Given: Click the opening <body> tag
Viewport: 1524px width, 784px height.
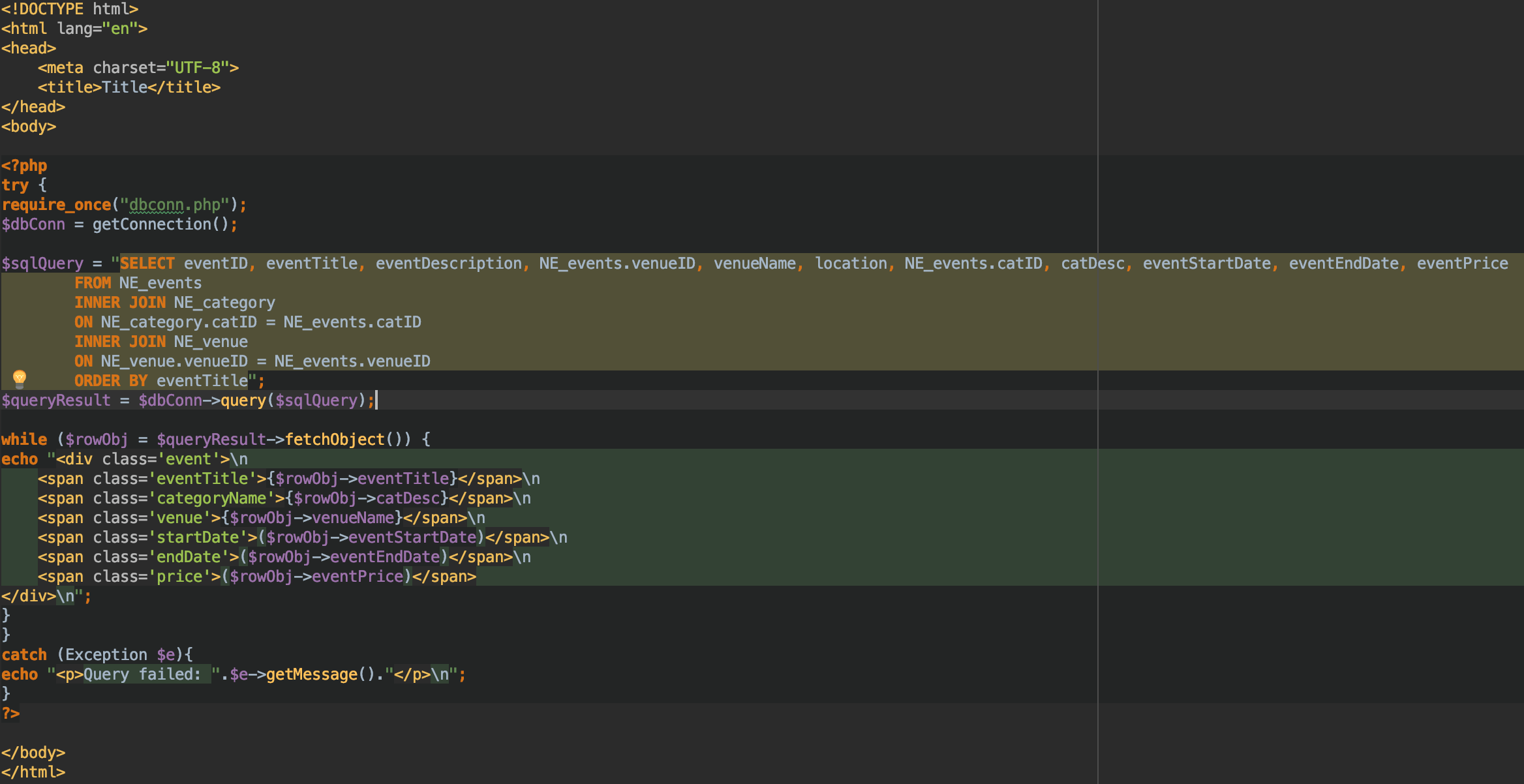Looking at the screenshot, I should [x=29, y=127].
